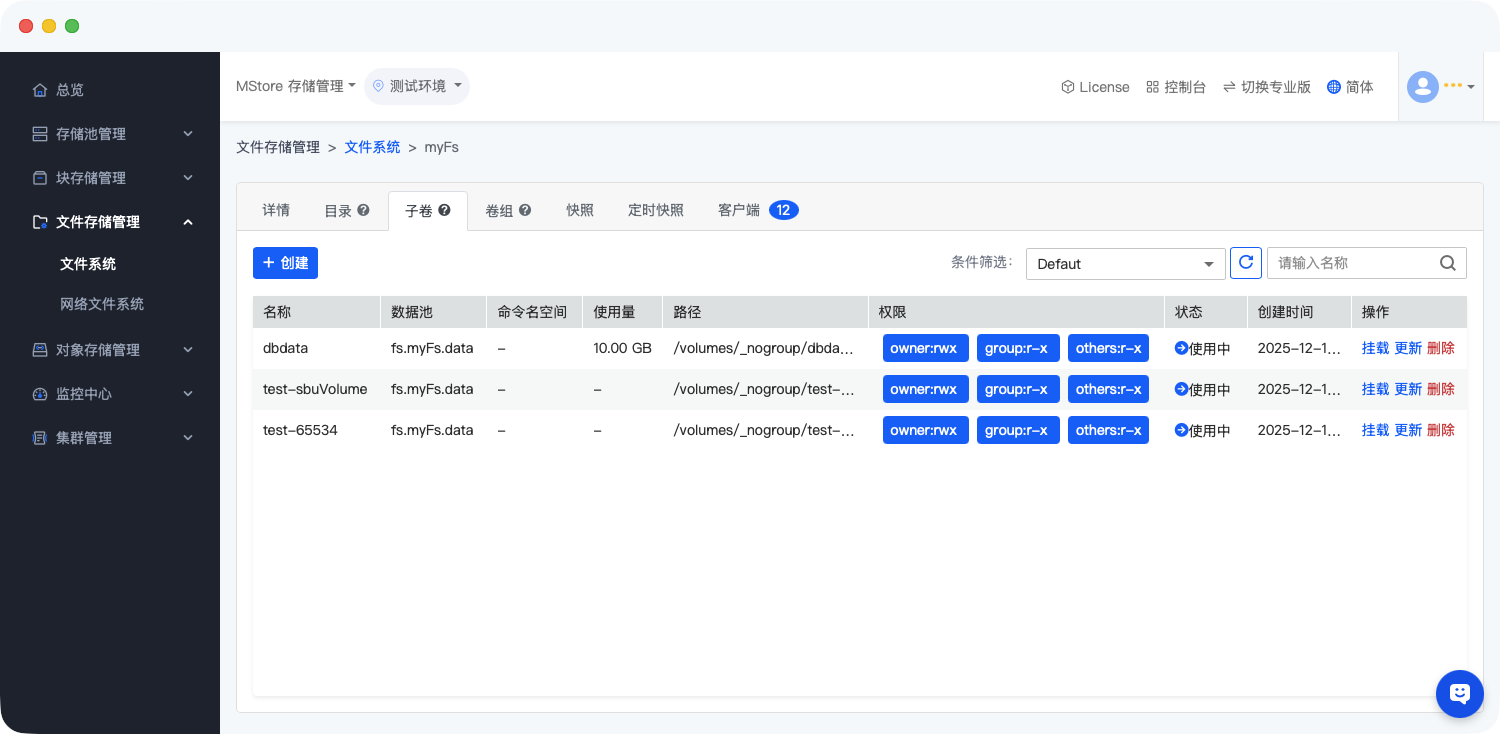This screenshot has width=1500, height=734.
Task: Switch to professional edition via 切换专业版
Action: coord(1266,87)
